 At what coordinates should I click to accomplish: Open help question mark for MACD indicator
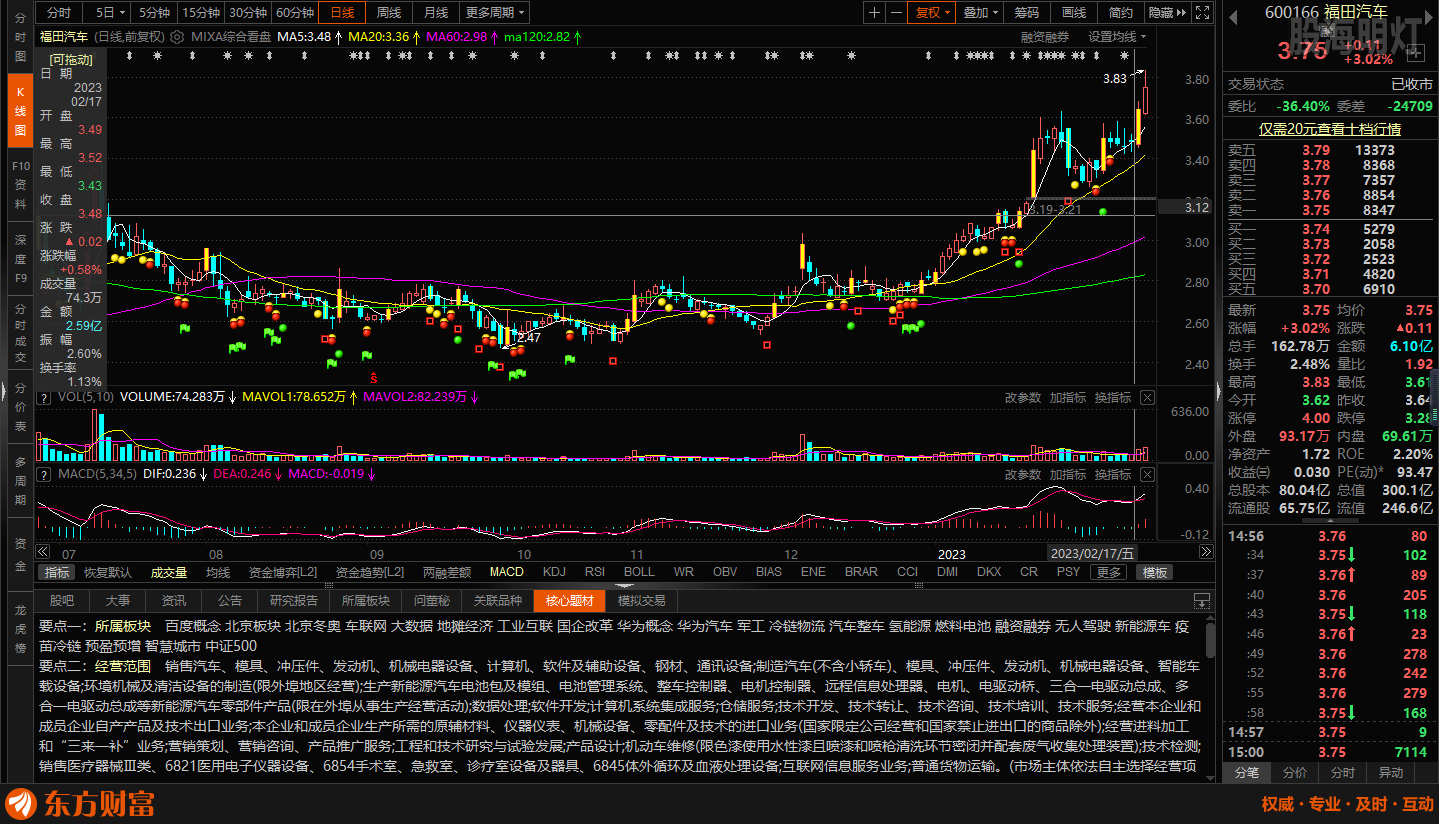[44, 473]
